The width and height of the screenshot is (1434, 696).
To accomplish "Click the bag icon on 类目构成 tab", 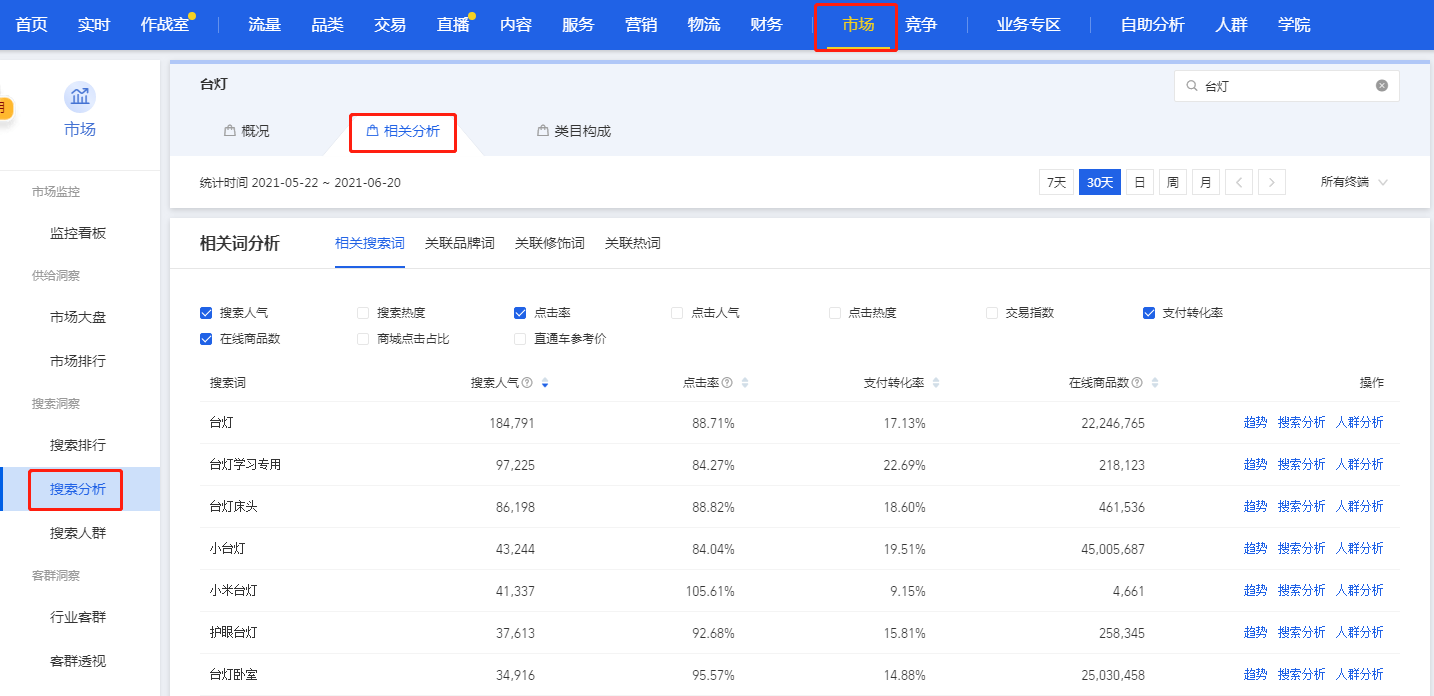I will (x=543, y=131).
